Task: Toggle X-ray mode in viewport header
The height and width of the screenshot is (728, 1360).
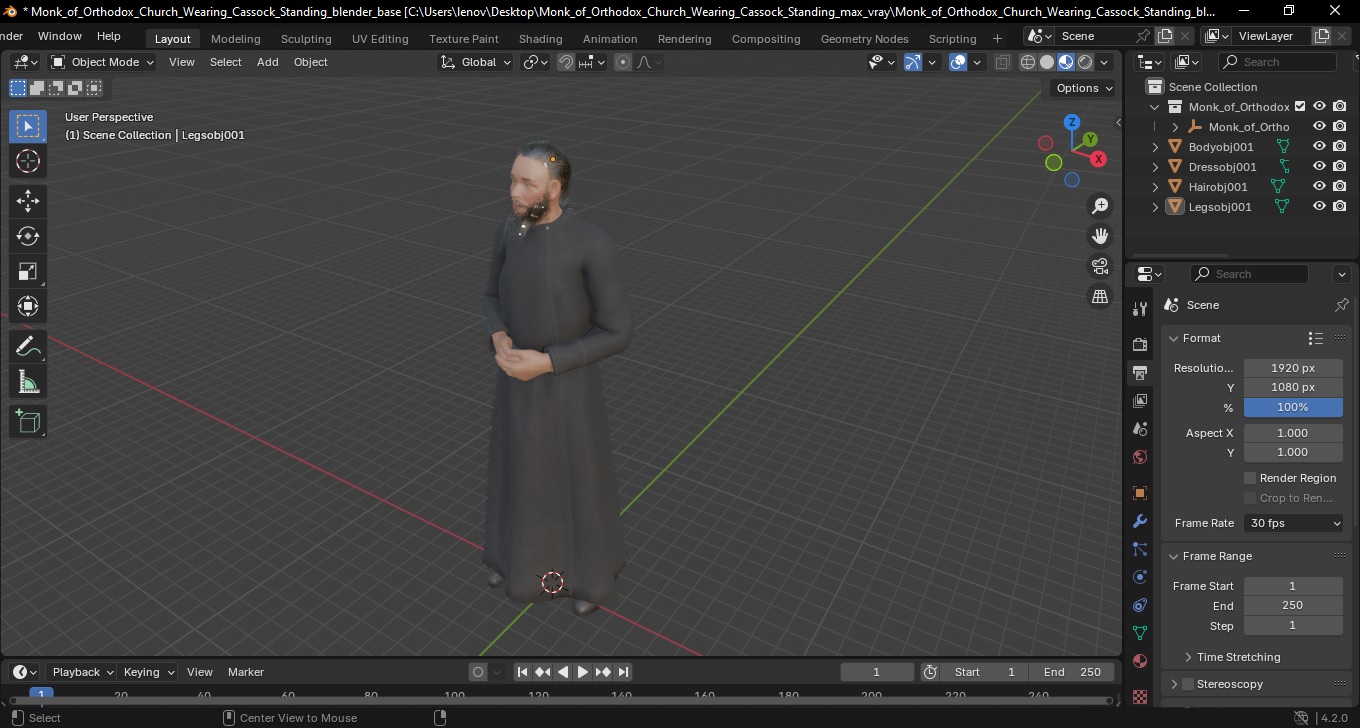Action: pyautogui.click(x=1003, y=62)
